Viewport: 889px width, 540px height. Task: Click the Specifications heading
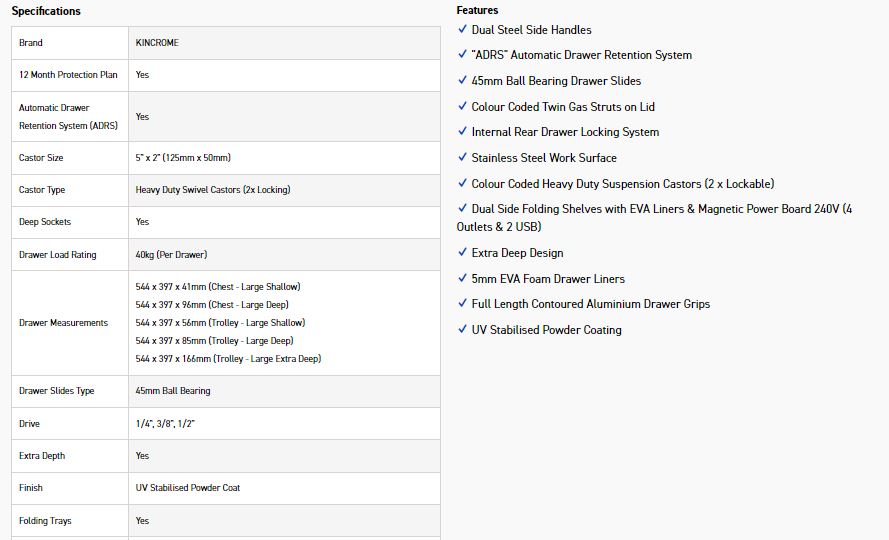(x=46, y=11)
